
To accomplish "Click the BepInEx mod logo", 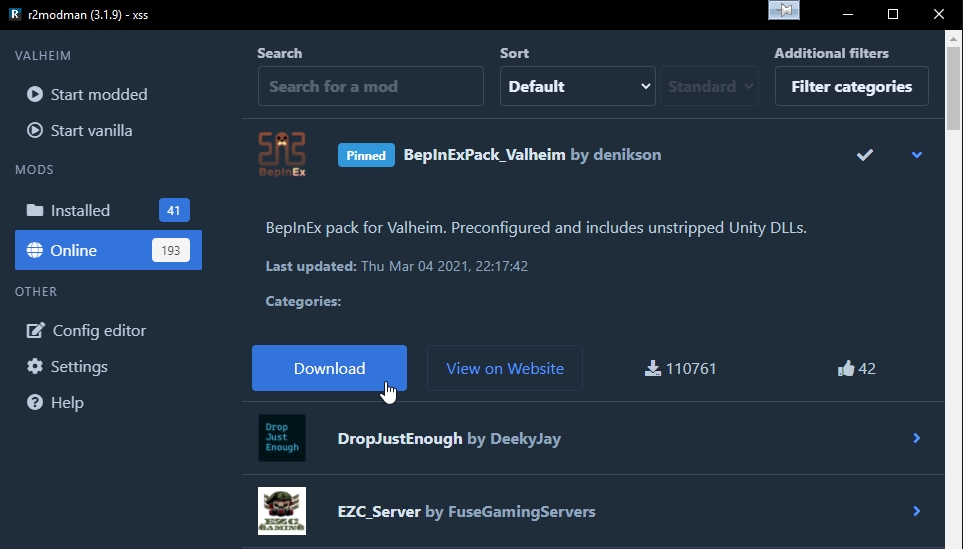I will pyautogui.click(x=282, y=155).
